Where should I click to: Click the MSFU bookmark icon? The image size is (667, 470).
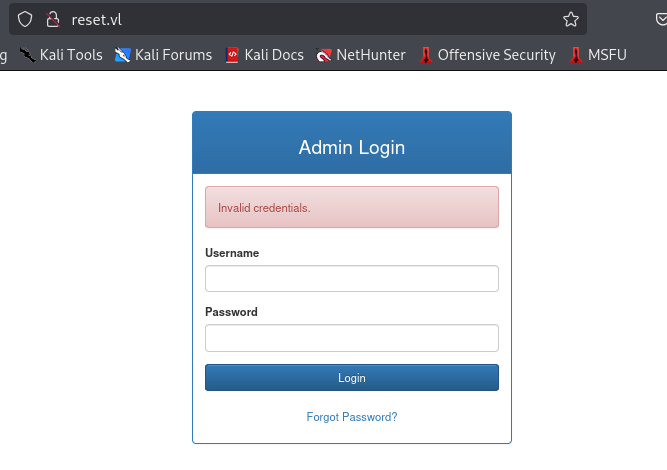click(x=576, y=55)
